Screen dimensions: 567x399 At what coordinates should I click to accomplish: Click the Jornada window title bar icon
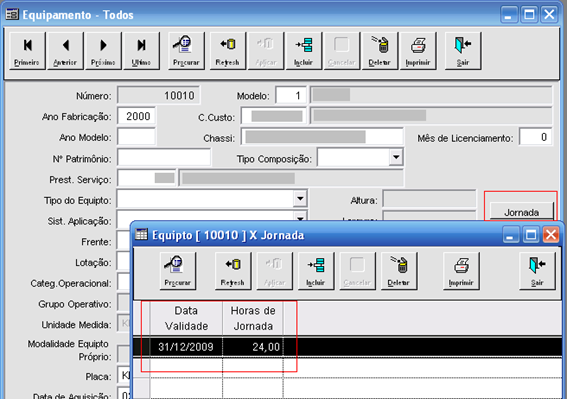(x=141, y=235)
